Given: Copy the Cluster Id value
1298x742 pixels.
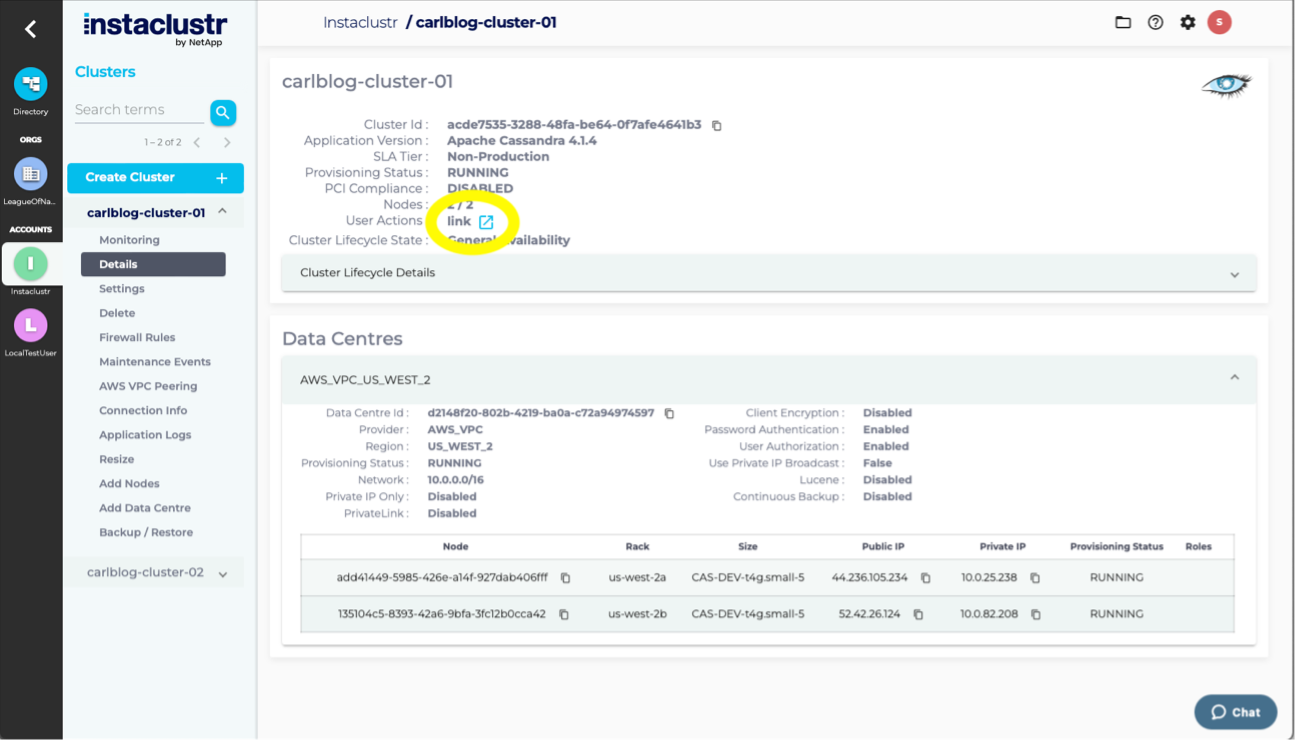Looking at the screenshot, I should tap(717, 126).
